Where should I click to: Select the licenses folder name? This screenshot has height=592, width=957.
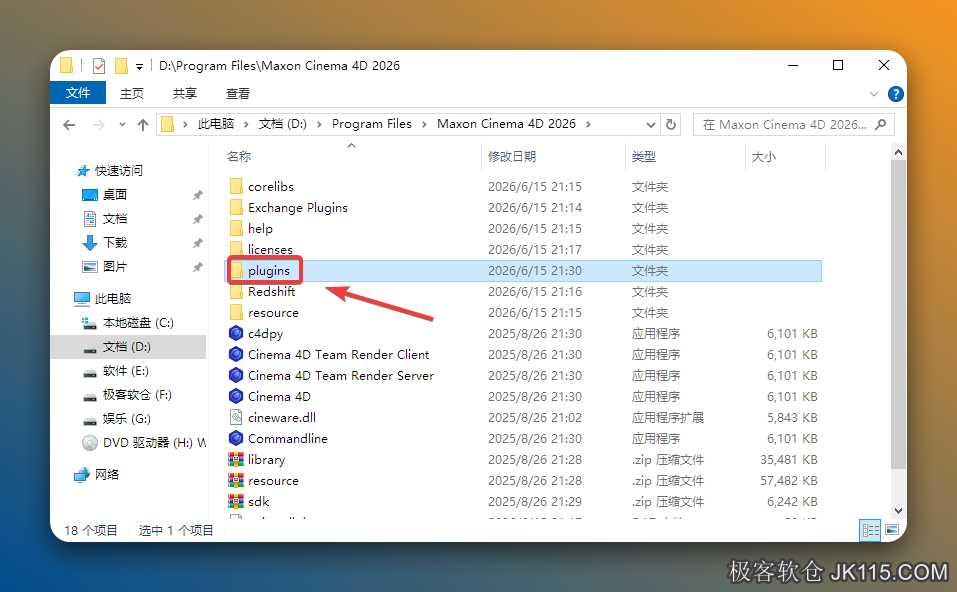click(x=270, y=250)
